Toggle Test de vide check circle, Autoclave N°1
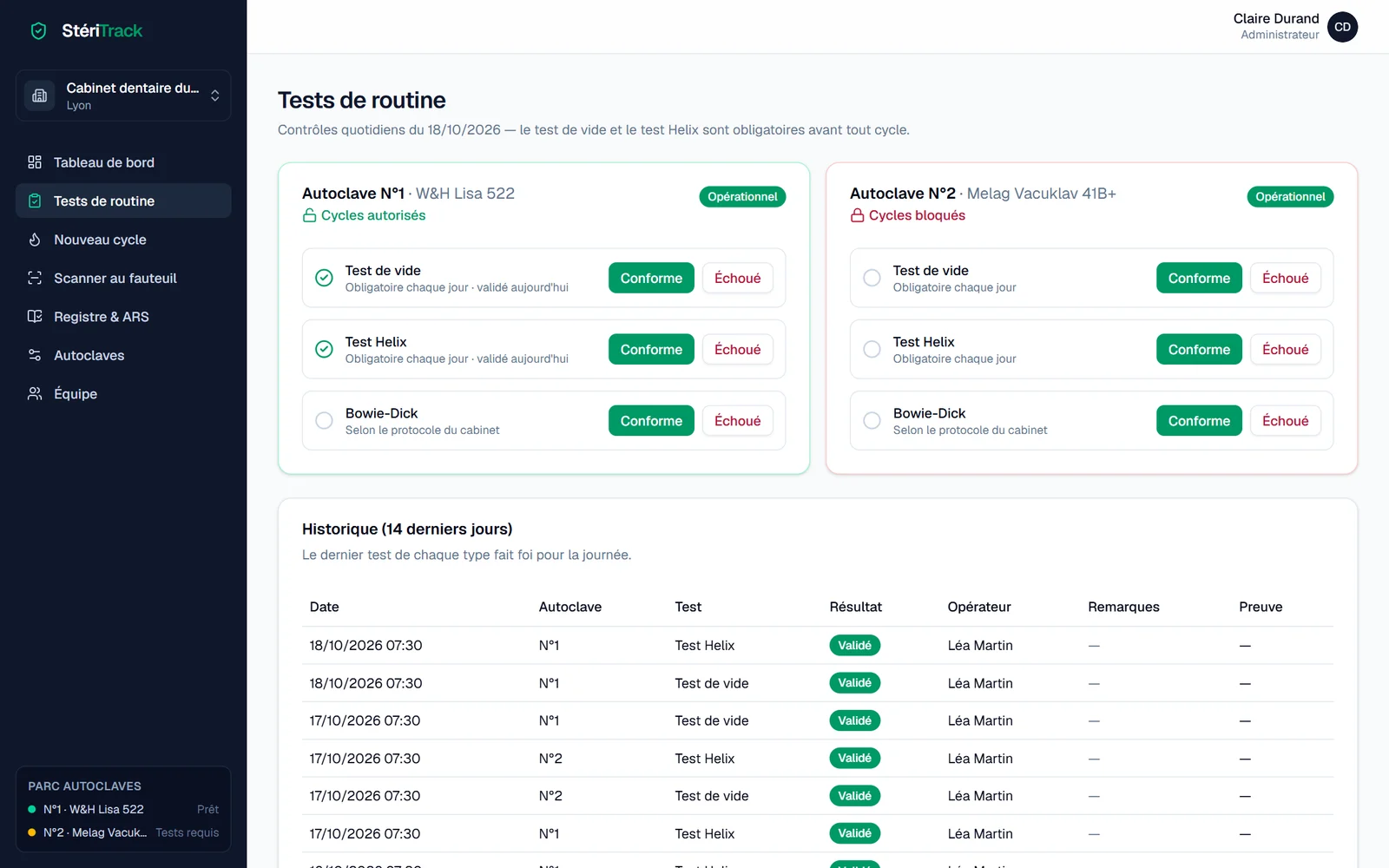This screenshot has width=1389, height=868. tap(324, 278)
